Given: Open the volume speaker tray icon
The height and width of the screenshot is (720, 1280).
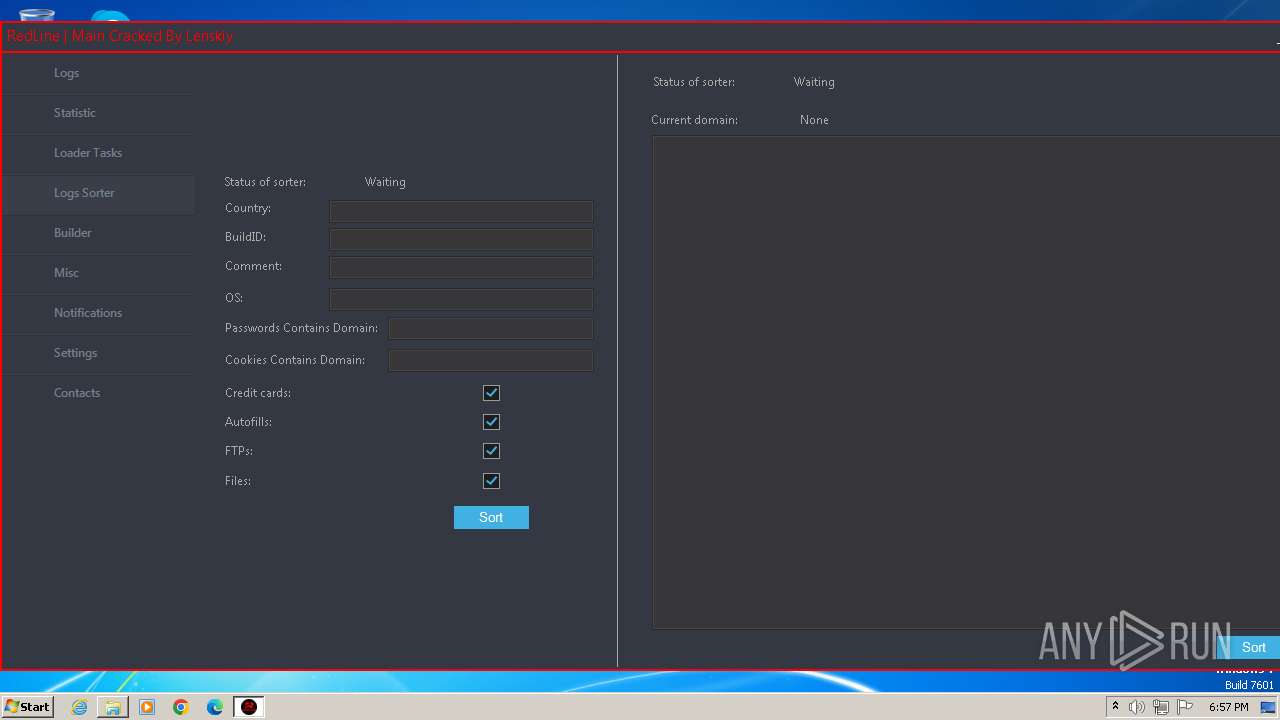Looking at the screenshot, I should click(x=1137, y=707).
